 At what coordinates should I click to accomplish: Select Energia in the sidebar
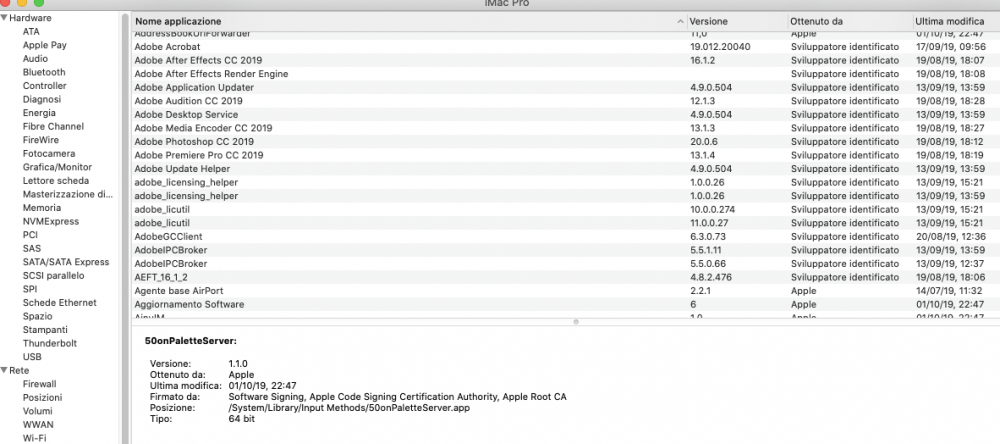tap(40, 113)
